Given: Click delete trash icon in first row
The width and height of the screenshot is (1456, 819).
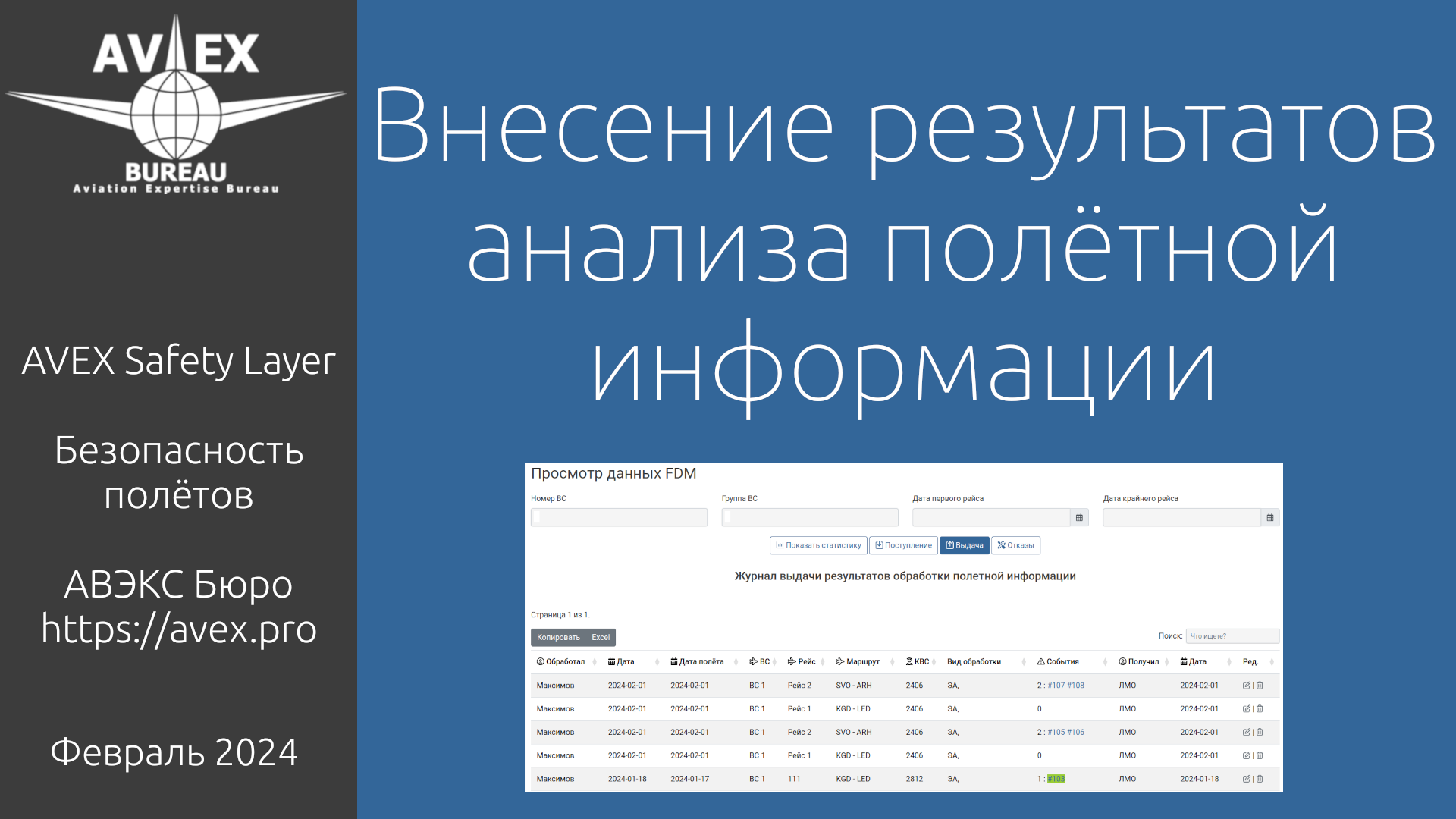Looking at the screenshot, I should pyautogui.click(x=1260, y=686).
